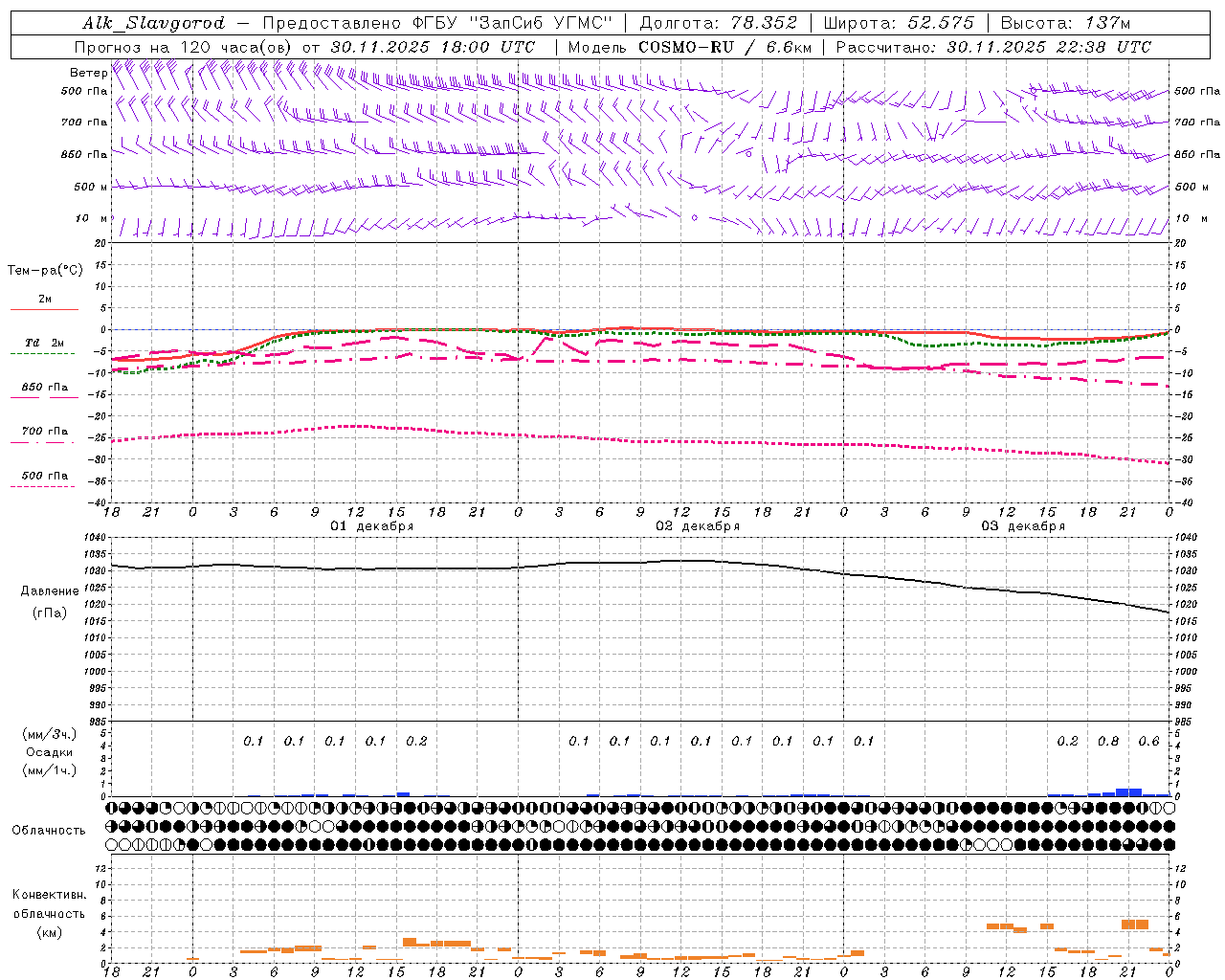Click the (км) convective unit label
Image resolution: width=1225 pixels, height=980 pixels.
click(x=49, y=932)
